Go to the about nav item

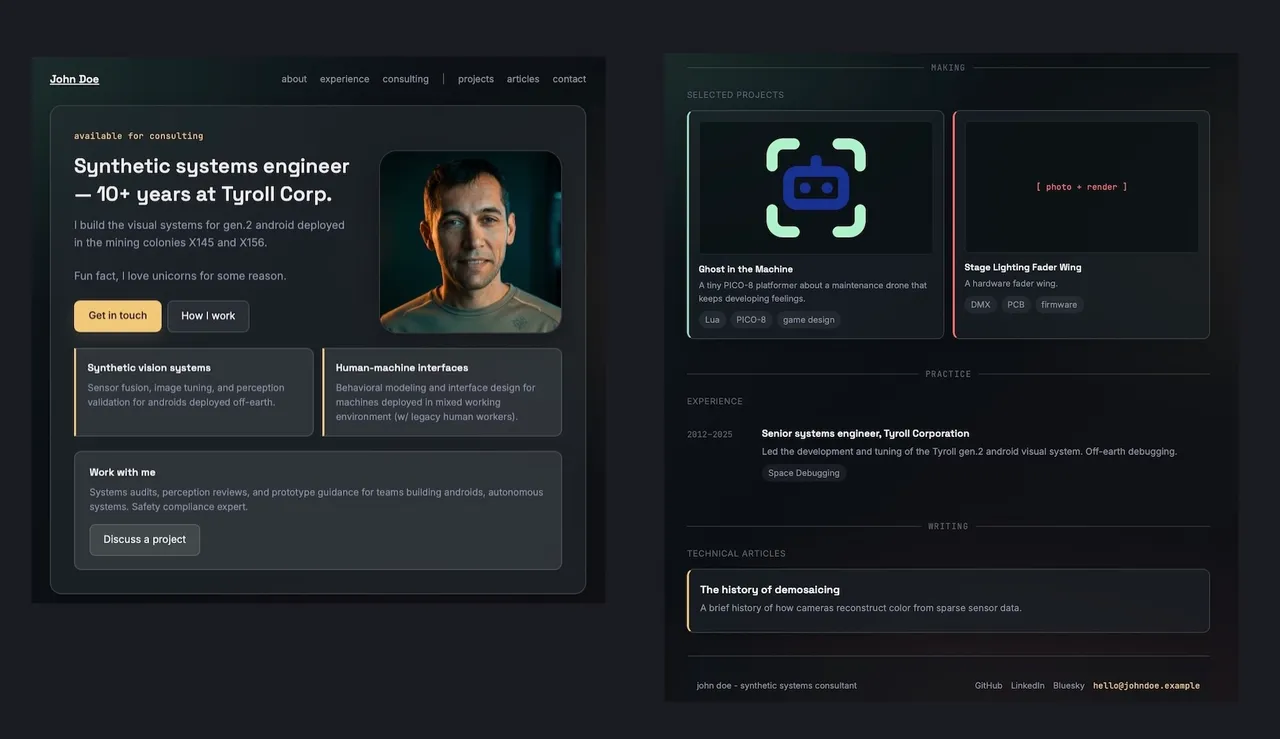pyautogui.click(x=294, y=79)
